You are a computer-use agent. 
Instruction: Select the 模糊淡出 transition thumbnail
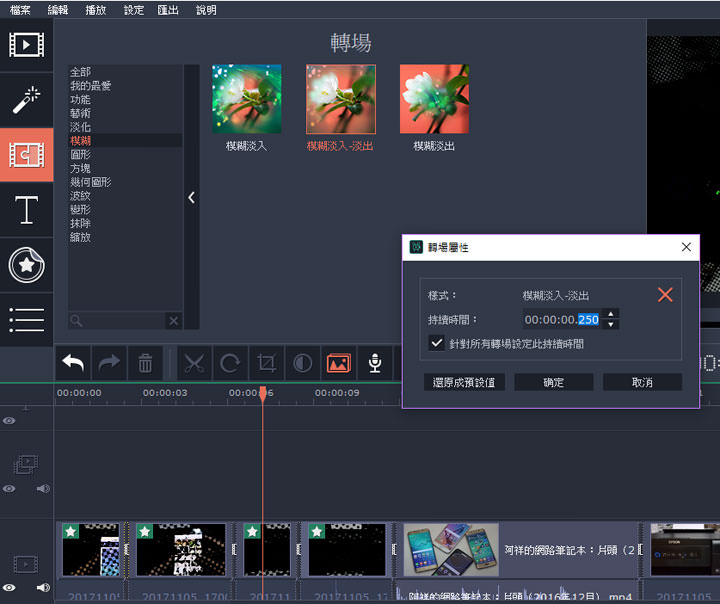(434, 99)
